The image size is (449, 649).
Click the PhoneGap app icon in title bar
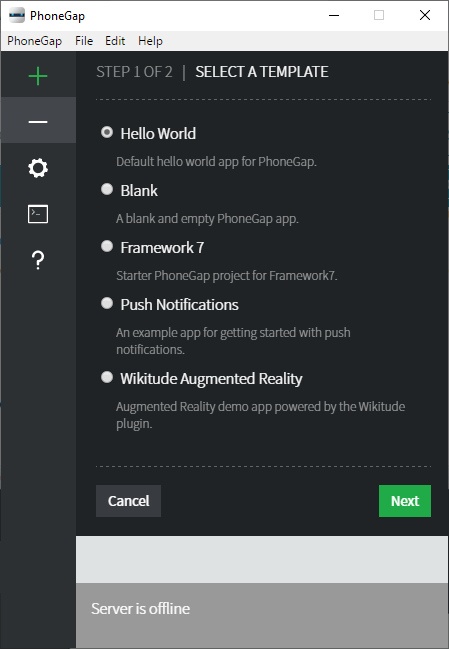click(17, 16)
